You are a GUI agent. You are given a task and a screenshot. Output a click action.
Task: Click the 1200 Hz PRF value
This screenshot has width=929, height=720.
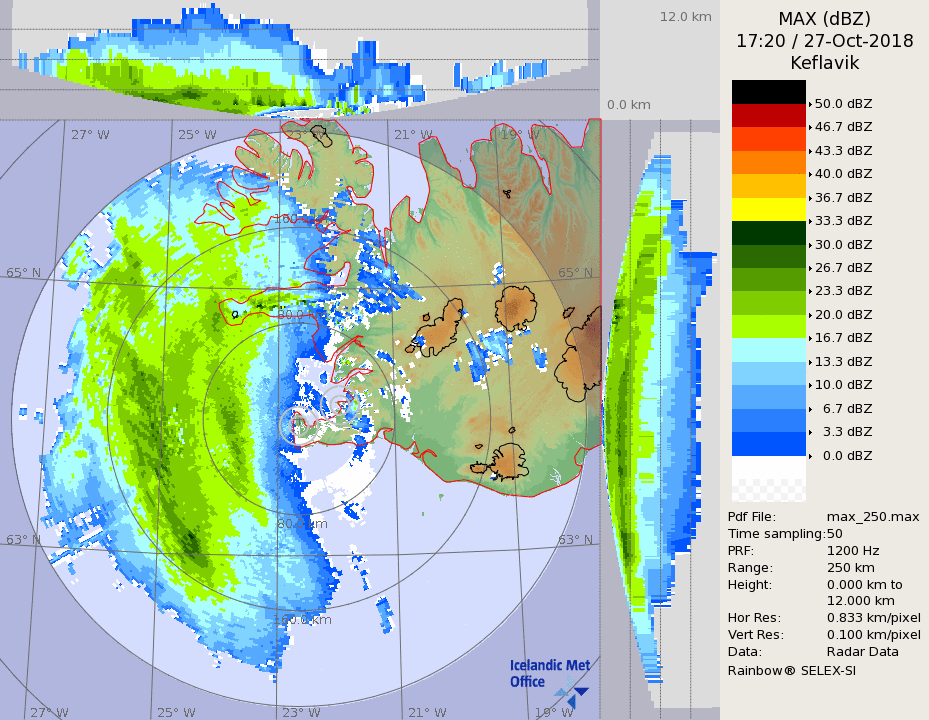coord(853,550)
